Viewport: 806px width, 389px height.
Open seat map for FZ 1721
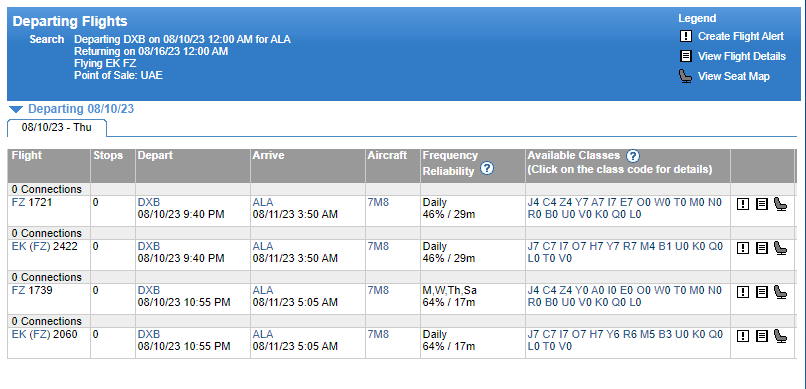pos(780,205)
